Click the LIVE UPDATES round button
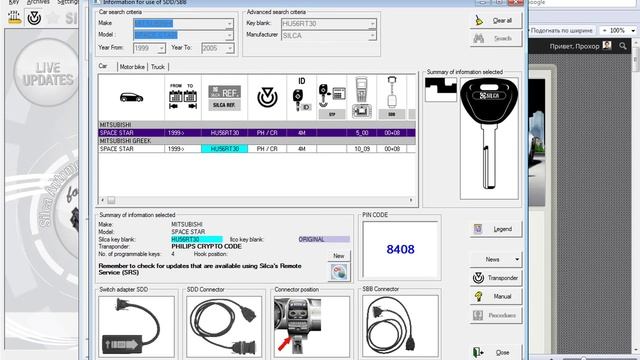 tap(47, 73)
